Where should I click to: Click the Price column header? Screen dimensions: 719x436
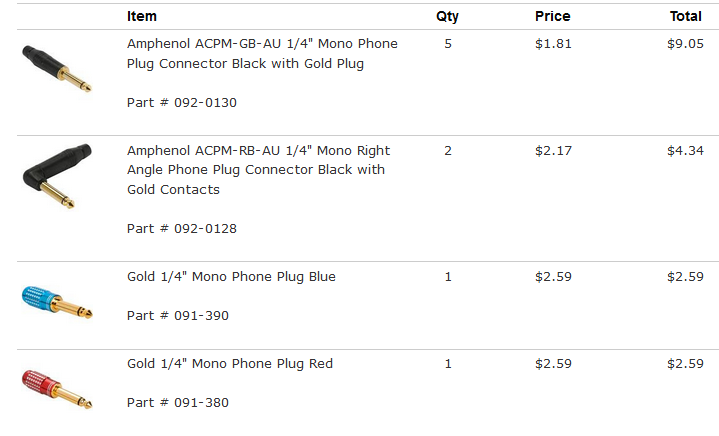[553, 16]
